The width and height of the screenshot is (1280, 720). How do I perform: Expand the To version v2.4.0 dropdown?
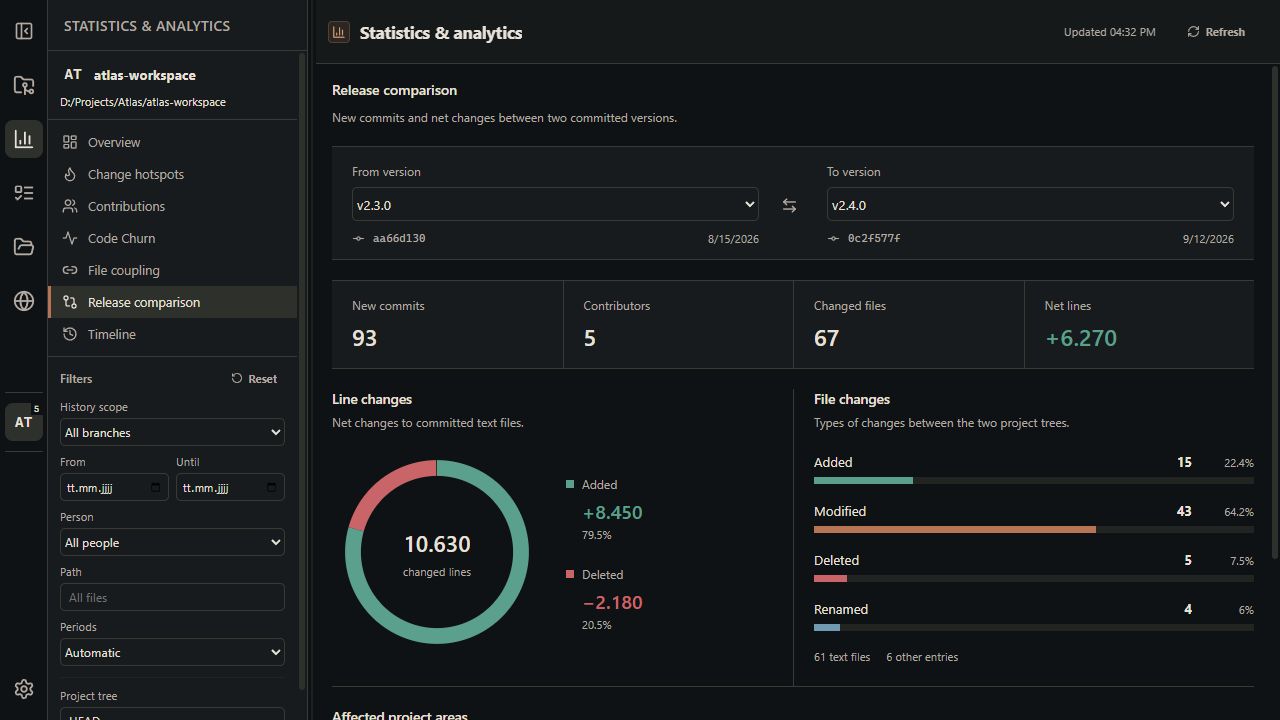[1030, 205]
